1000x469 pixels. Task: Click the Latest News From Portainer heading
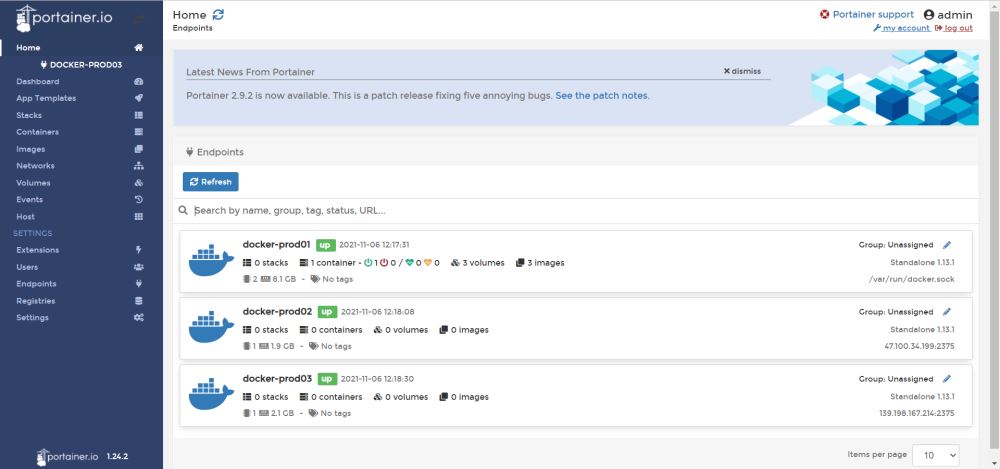[251, 72]
